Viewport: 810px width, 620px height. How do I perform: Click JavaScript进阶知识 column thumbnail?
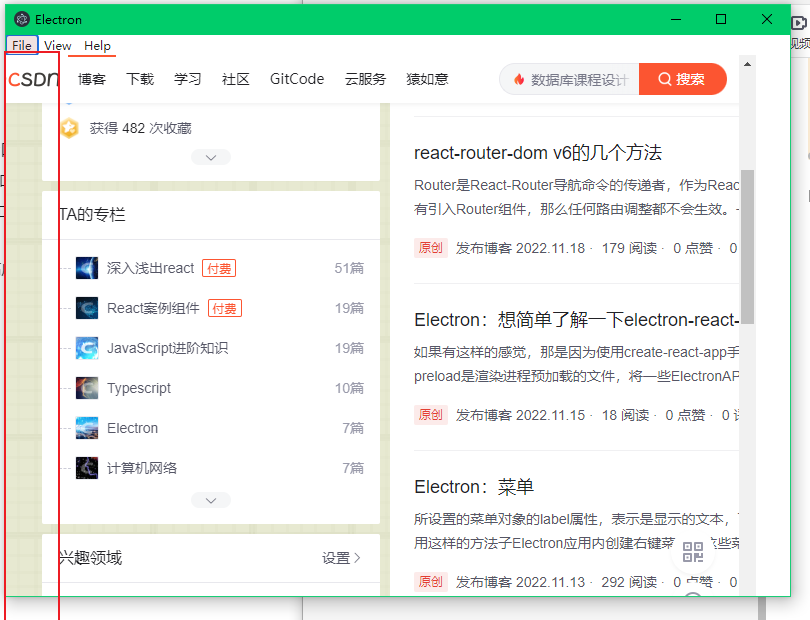[x=87, y=348]
